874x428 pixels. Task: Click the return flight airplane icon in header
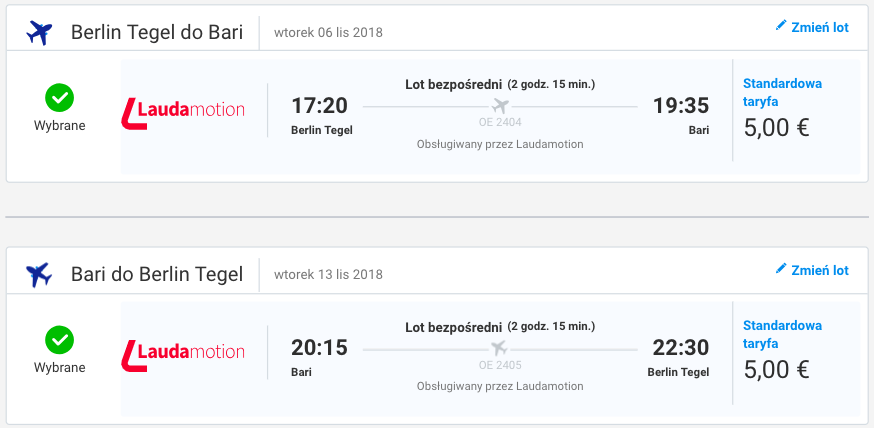point(40,274)
